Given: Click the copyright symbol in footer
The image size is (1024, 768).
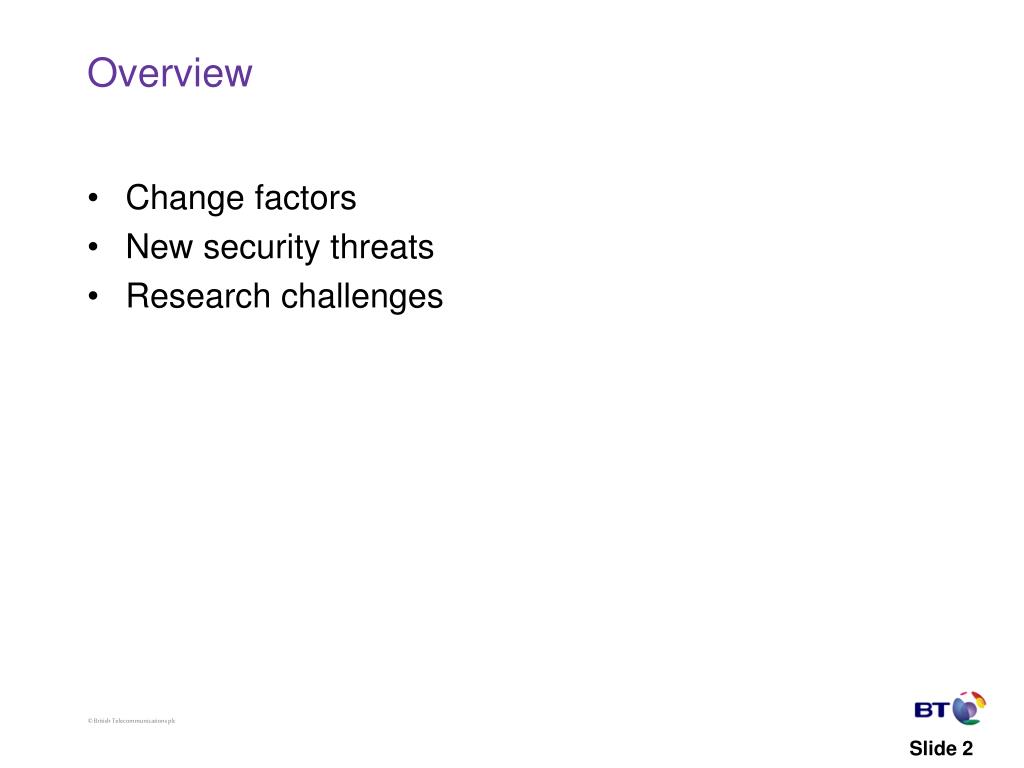Looking at the screenshot, I should click(90, 721).
